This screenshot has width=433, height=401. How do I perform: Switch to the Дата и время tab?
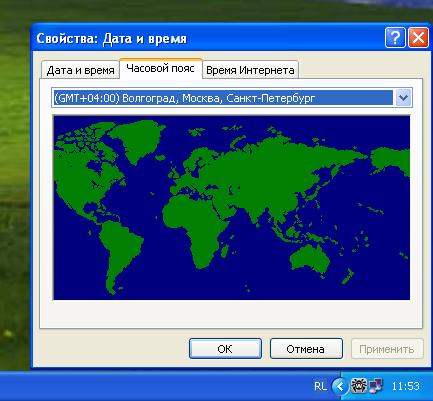tap(80, 70)
